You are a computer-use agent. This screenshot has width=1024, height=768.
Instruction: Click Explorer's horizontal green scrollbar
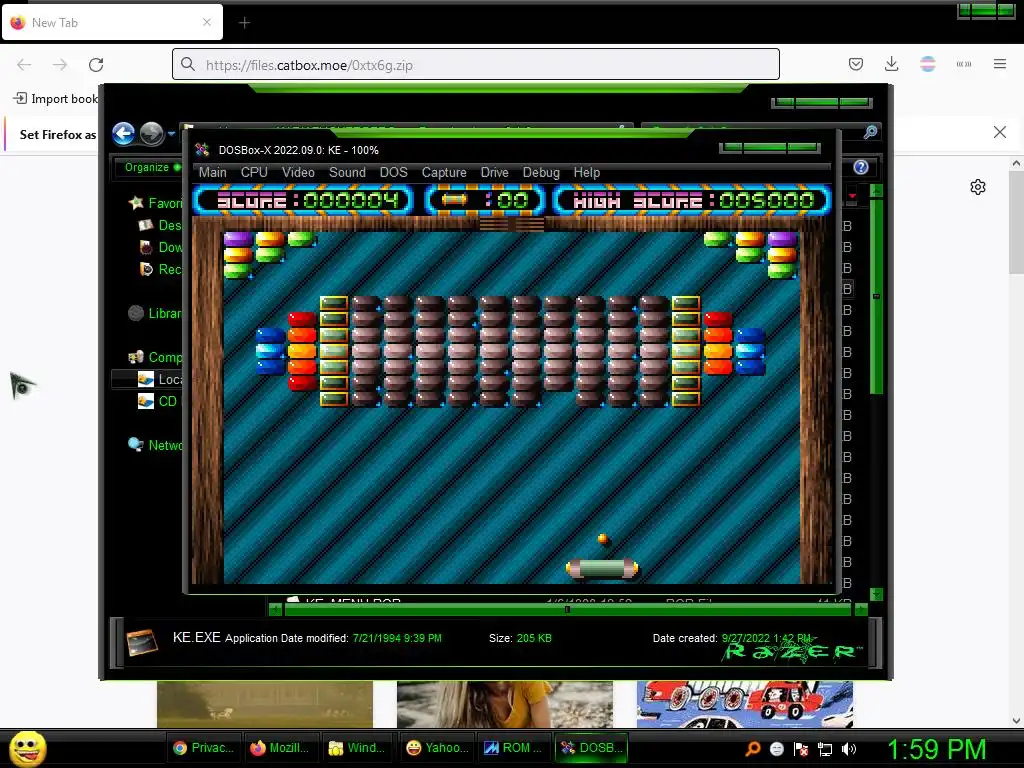567,610
